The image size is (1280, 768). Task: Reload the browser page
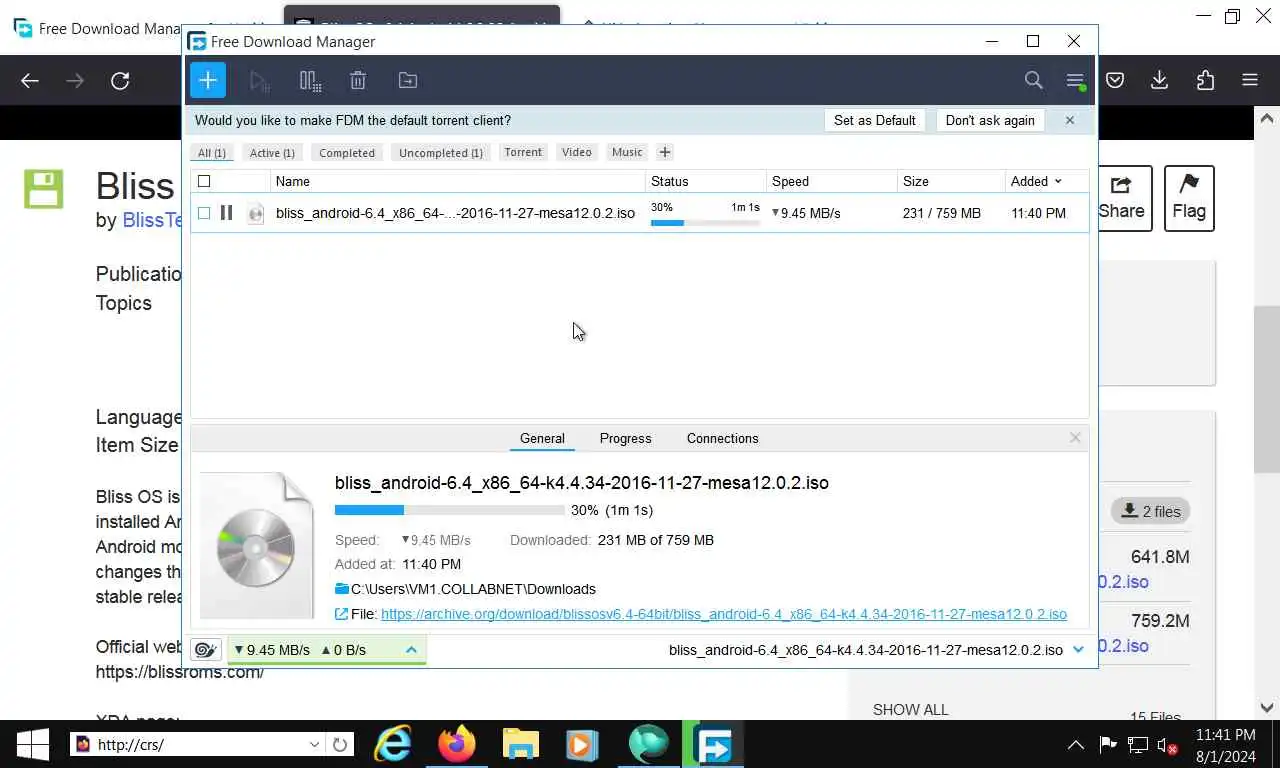[x=120, y=81]
